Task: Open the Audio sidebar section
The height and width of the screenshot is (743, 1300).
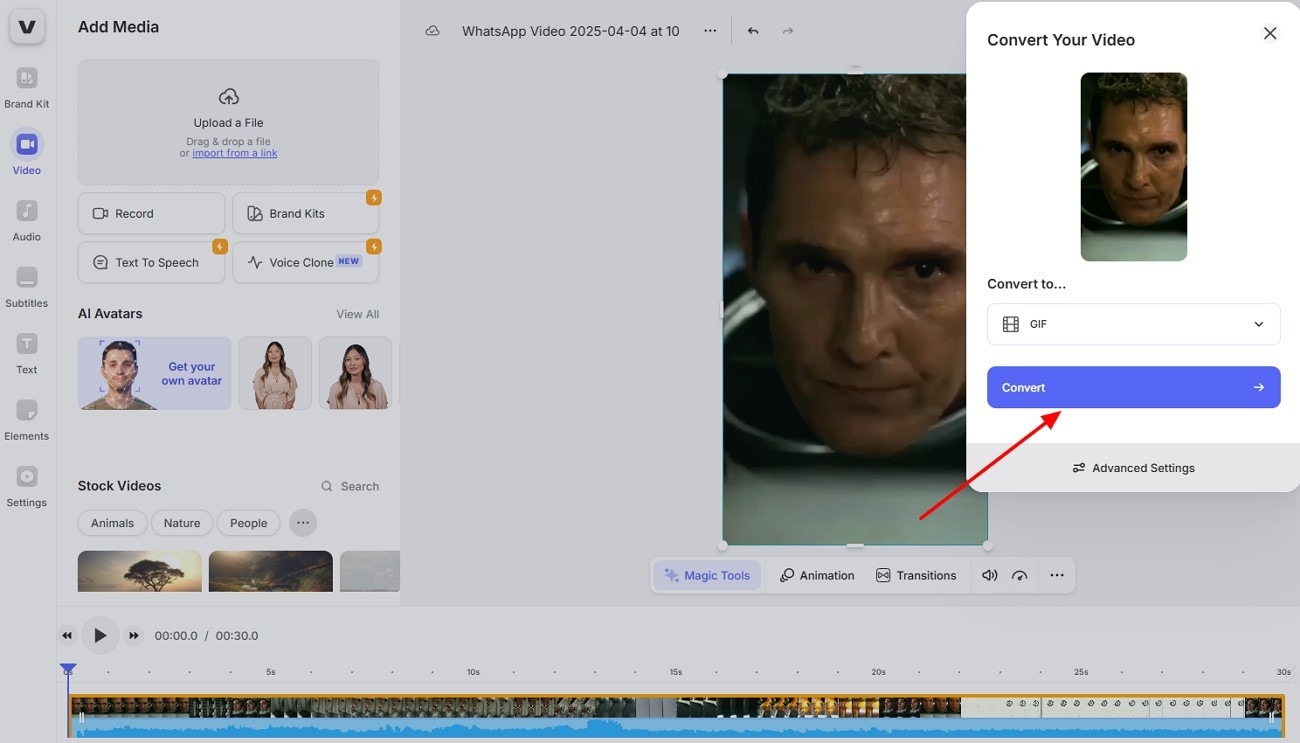Action: coord(27,221)
